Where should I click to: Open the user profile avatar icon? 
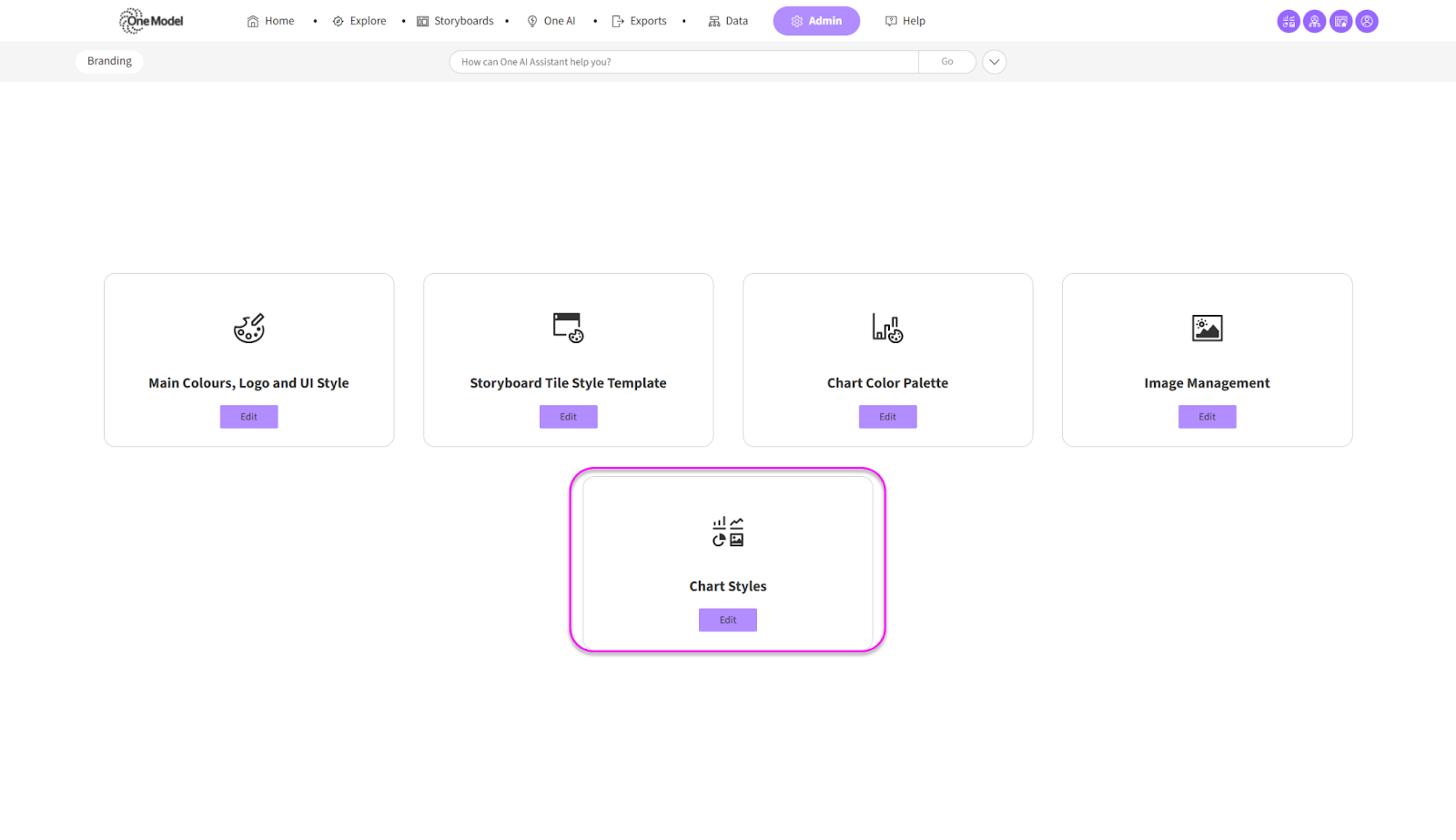1367,22
